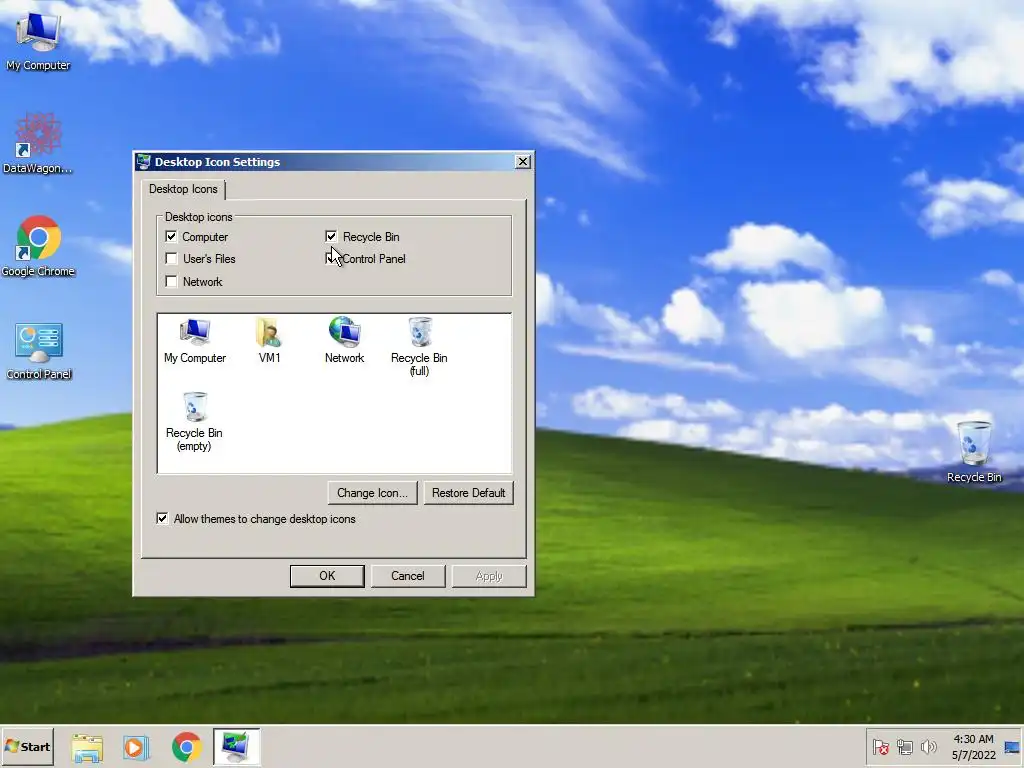This screenshot has width=1024, height=768.
Task: Click the Restore Default button
Action: click(468, 493)
